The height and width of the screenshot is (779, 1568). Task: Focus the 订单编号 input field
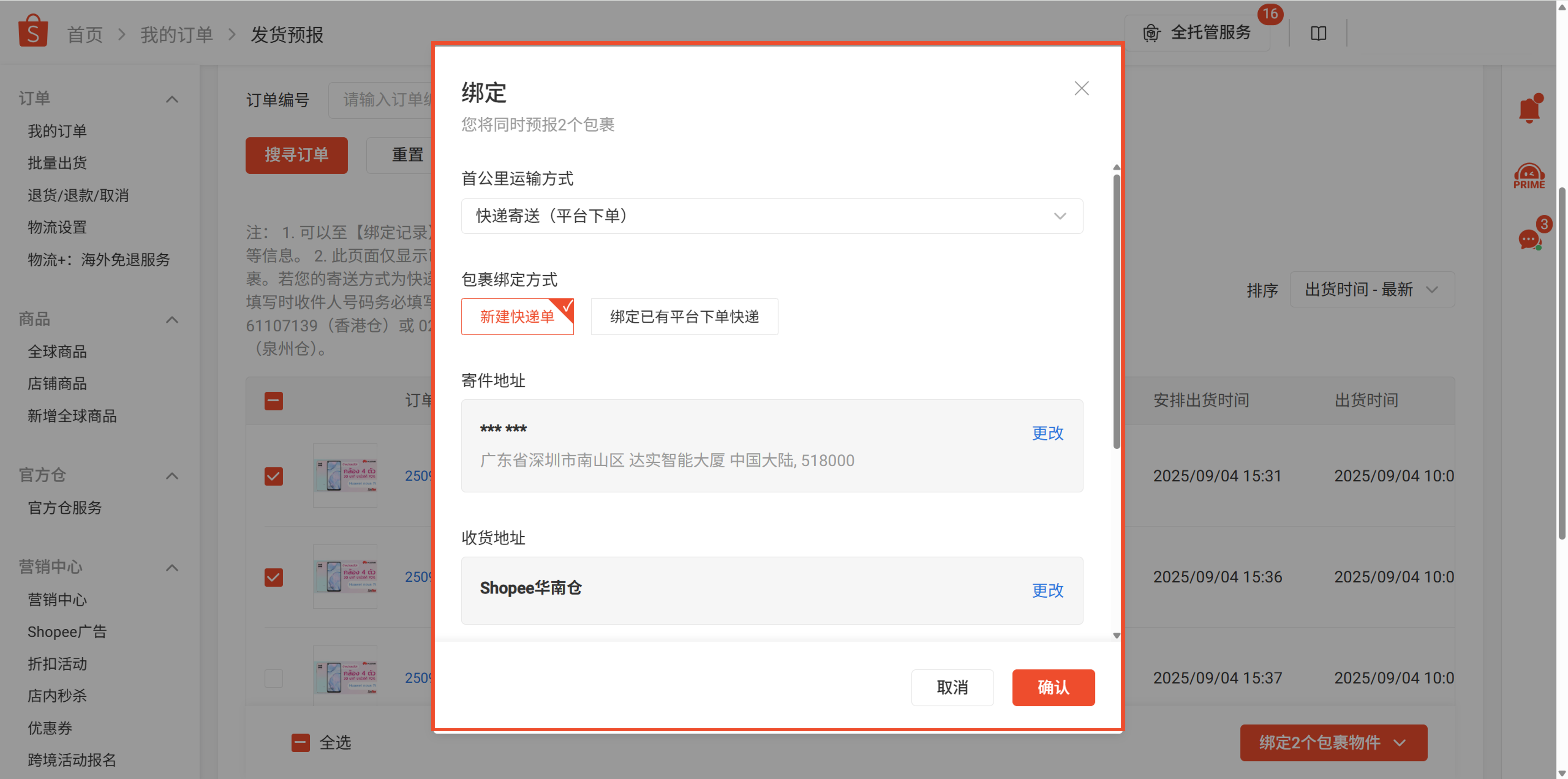tap(381, 100)
